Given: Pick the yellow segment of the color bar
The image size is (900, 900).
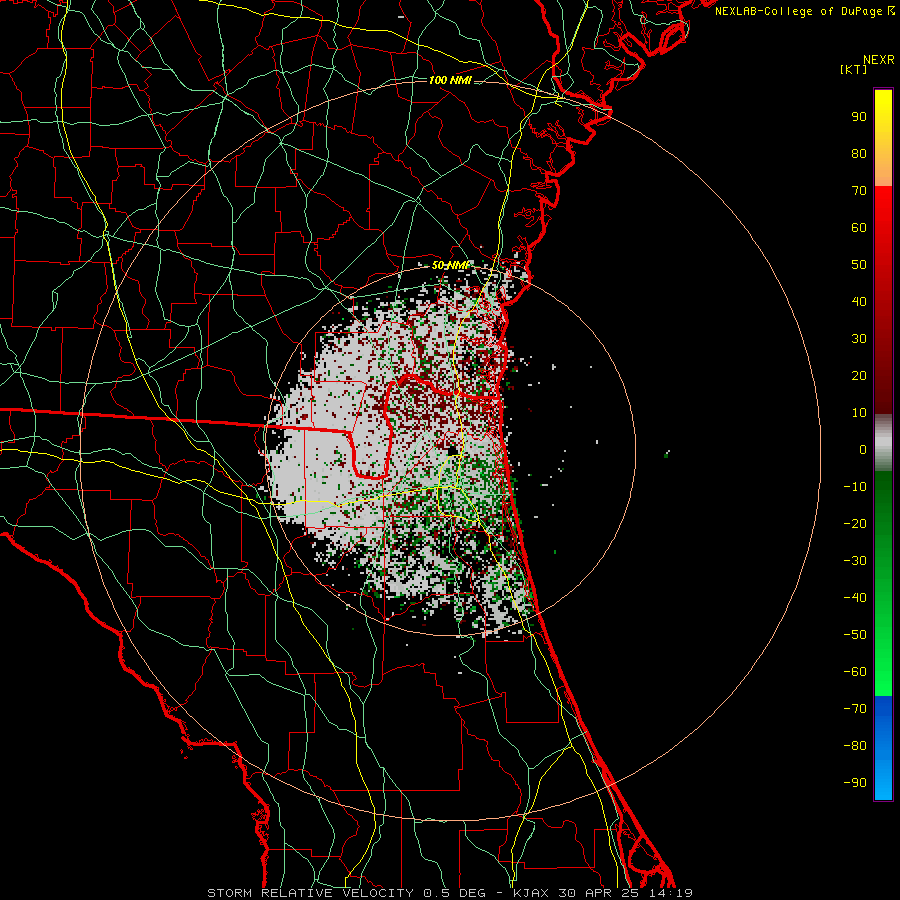Looking at the screenshot, I should [883, 138].
